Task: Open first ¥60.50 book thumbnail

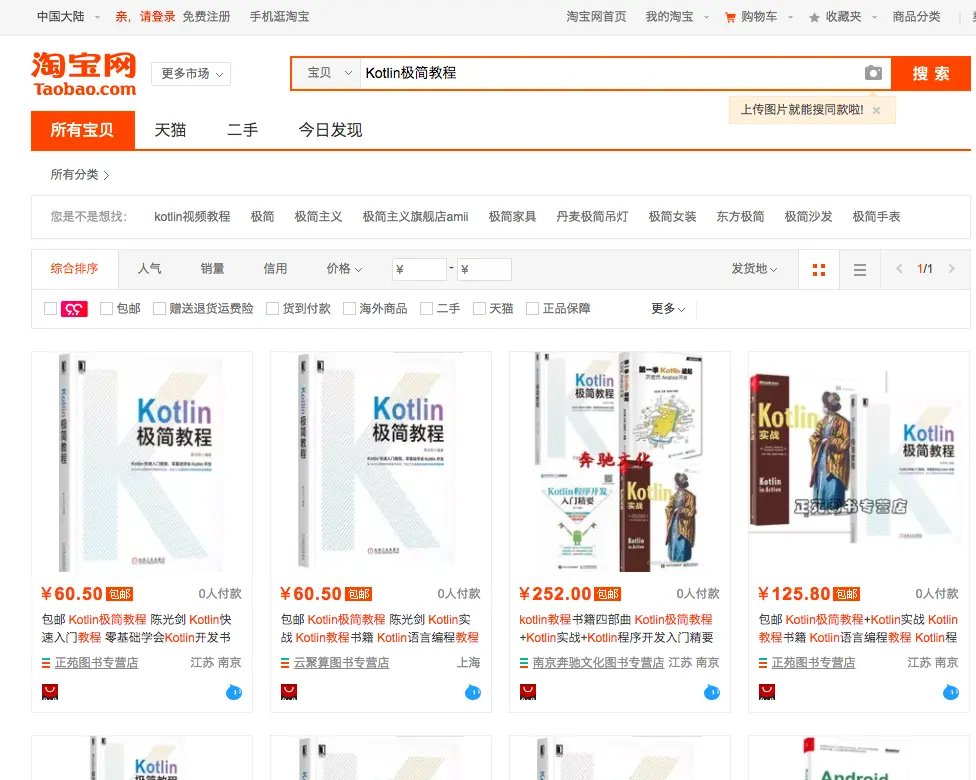Action: click(142, 462)
